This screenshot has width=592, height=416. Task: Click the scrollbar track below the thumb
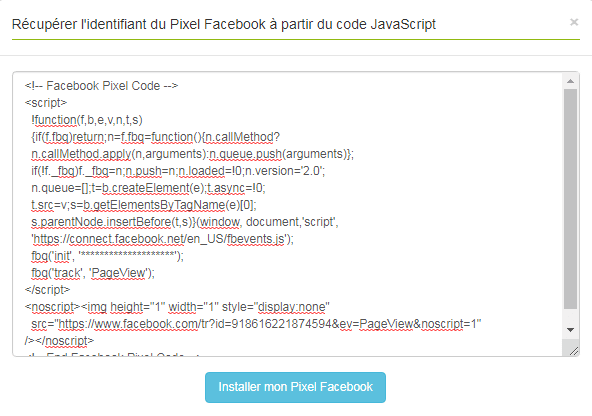coord(570,316)
